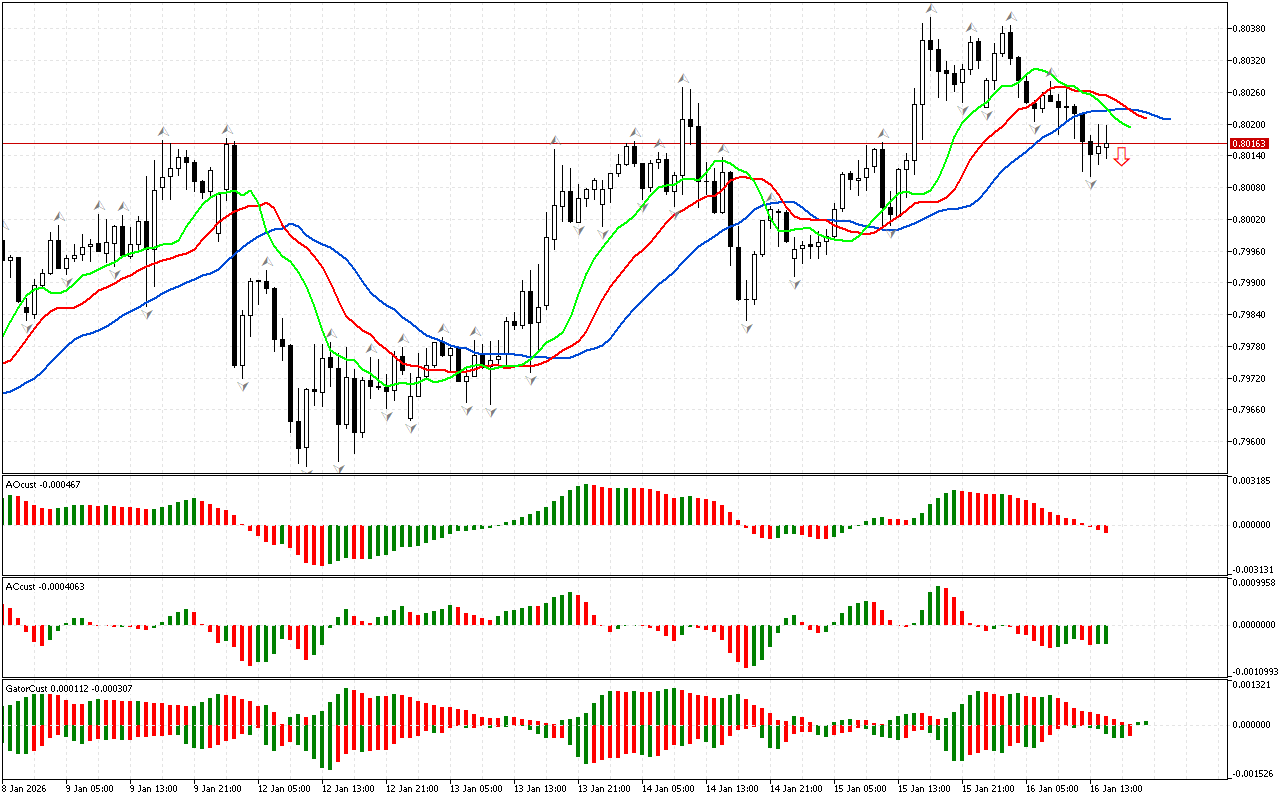Click the right end of the red Alligator teeth line
The height and width of the screenshot is (800, 1280).
(1145, 117)
